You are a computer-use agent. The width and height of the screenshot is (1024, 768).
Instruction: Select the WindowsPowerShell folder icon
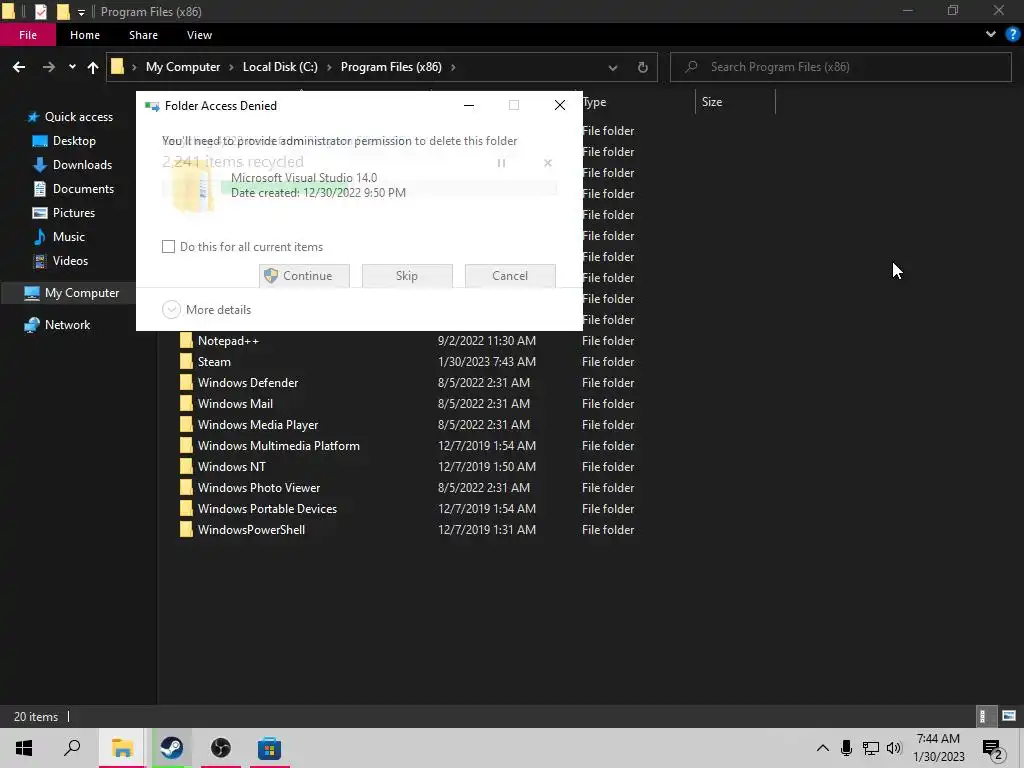(x=186, y=530)
